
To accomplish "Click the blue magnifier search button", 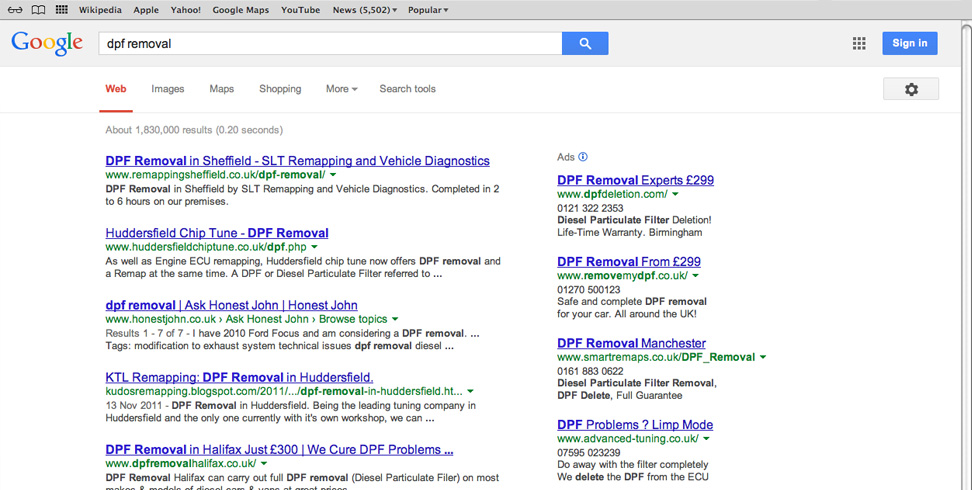I will tap(585, 43).
